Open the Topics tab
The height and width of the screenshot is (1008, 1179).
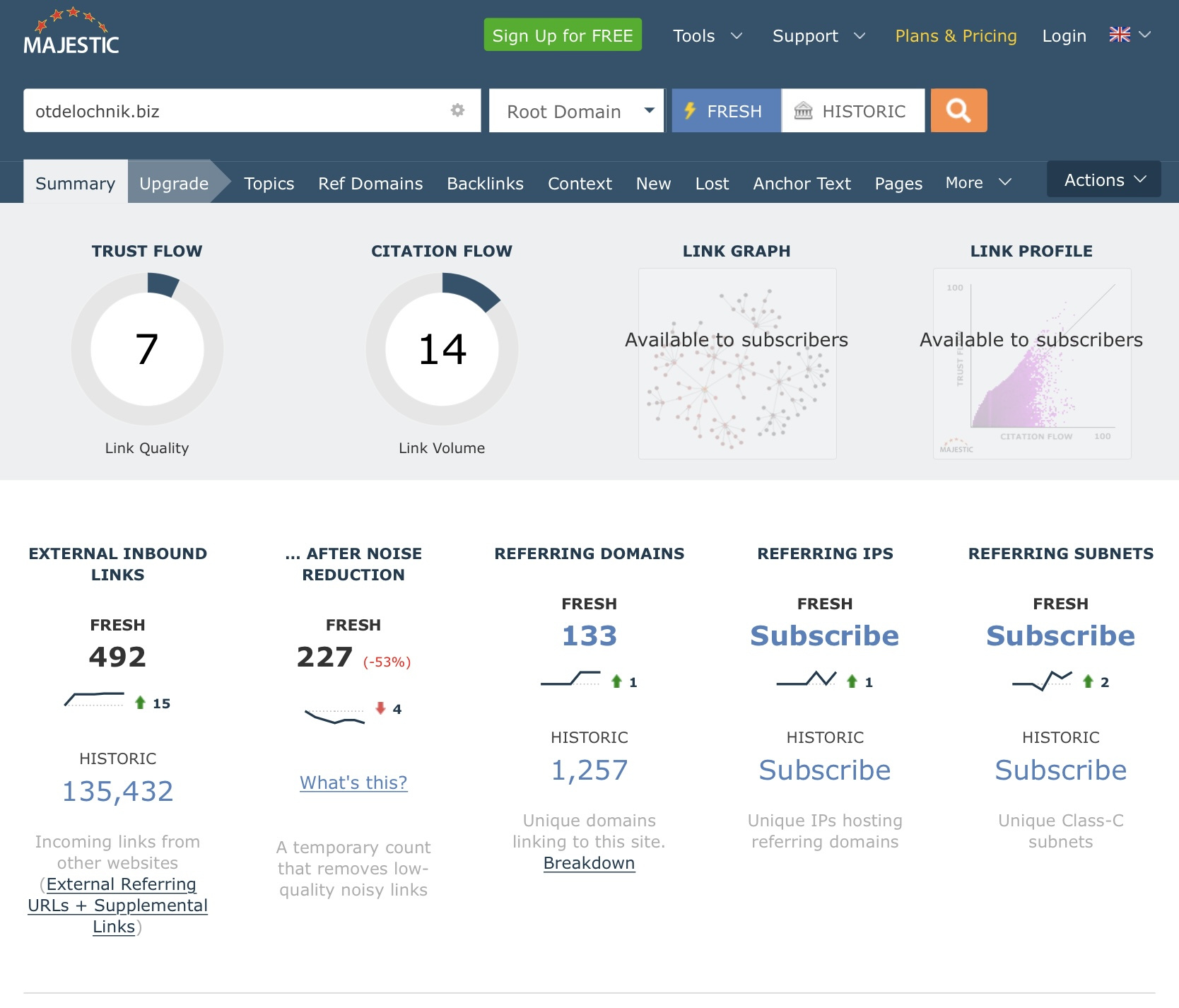tap(269, 183)
